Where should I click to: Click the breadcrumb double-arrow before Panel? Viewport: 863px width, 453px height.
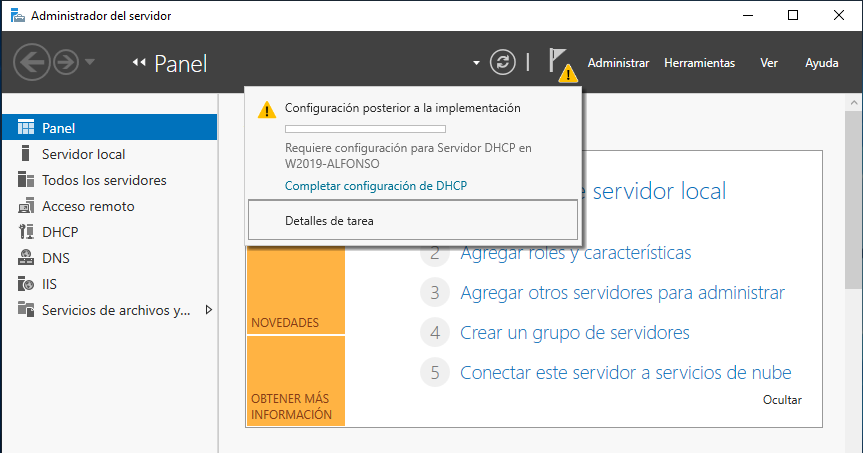click(x=139, y=63)
